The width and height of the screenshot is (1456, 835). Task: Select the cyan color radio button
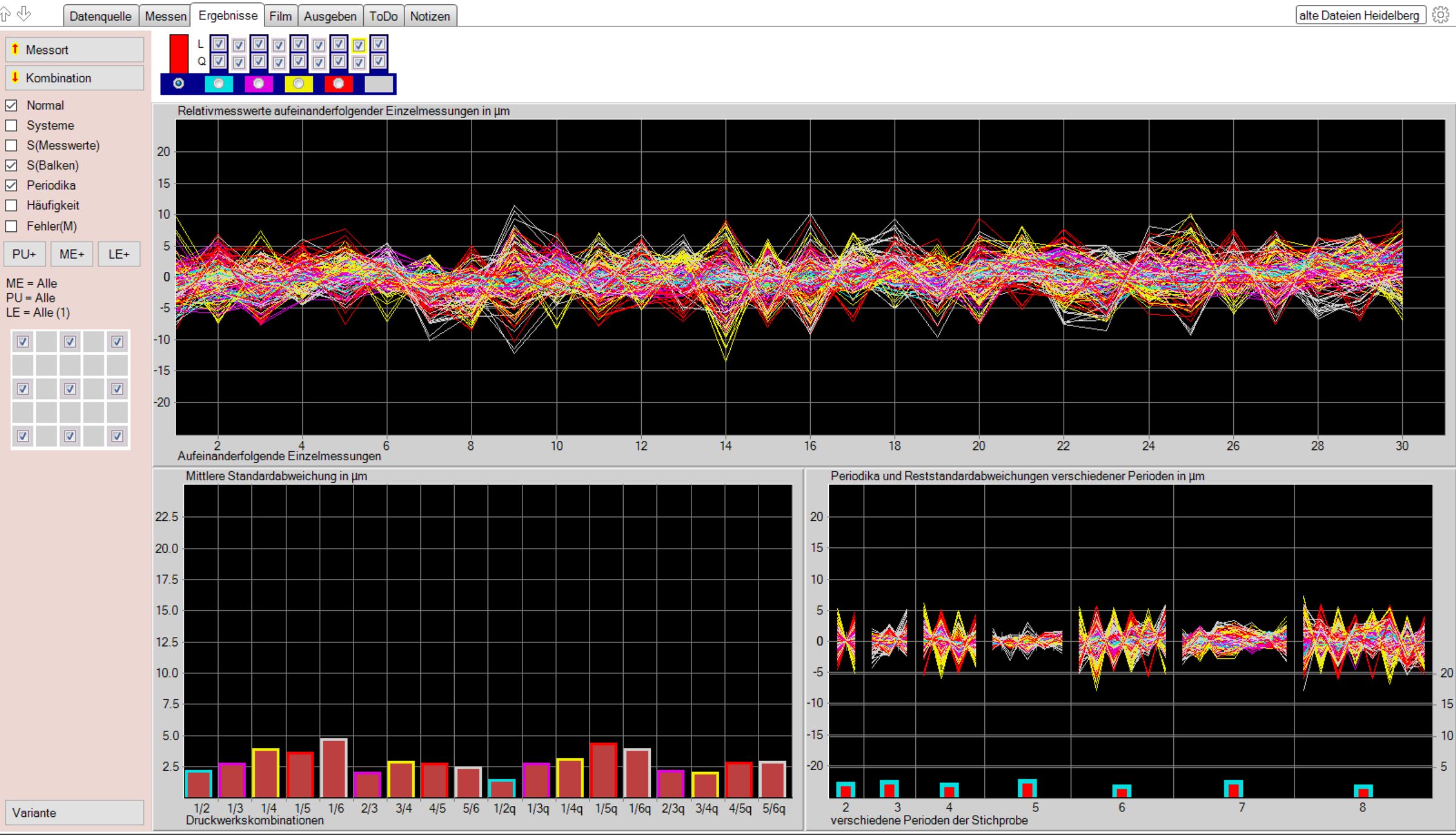[x=219, y=84]
